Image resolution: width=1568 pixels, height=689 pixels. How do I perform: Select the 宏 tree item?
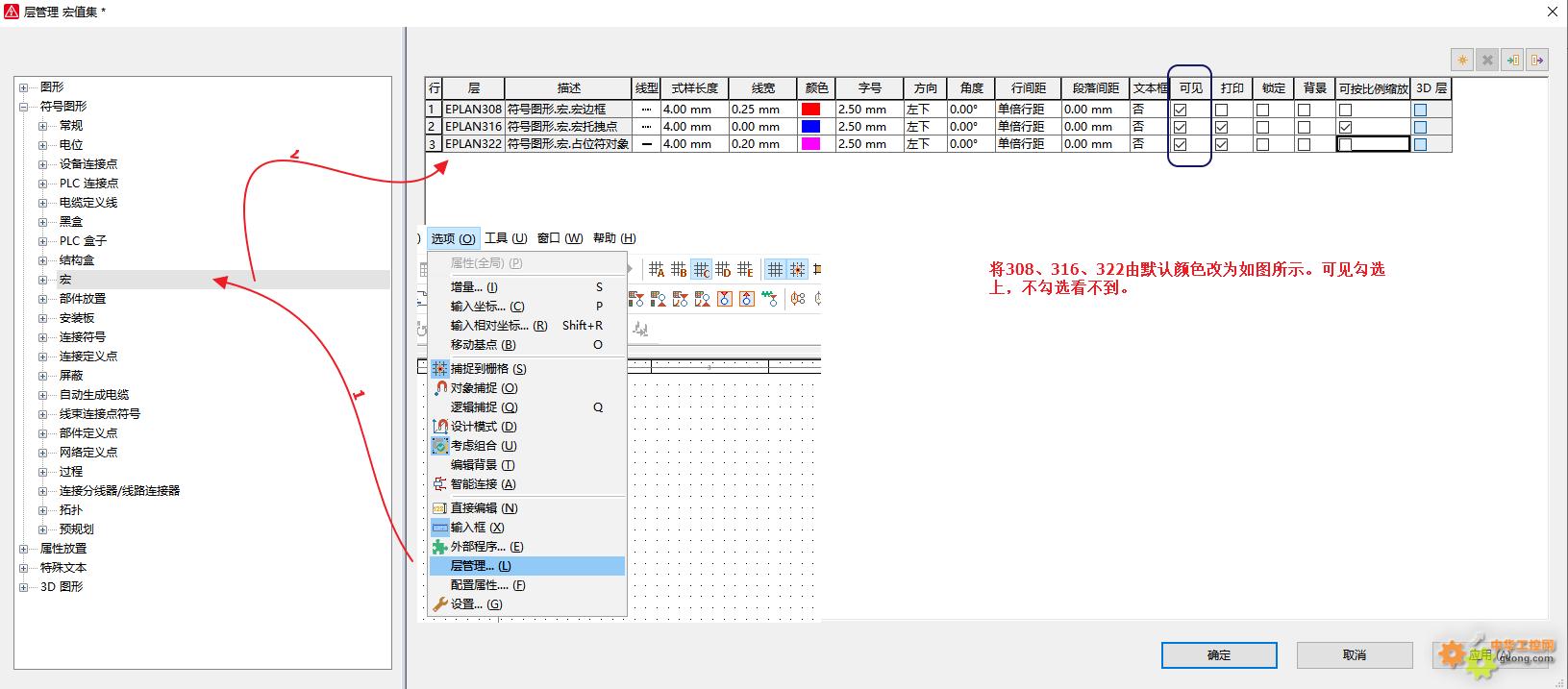(x=65, y=280)
